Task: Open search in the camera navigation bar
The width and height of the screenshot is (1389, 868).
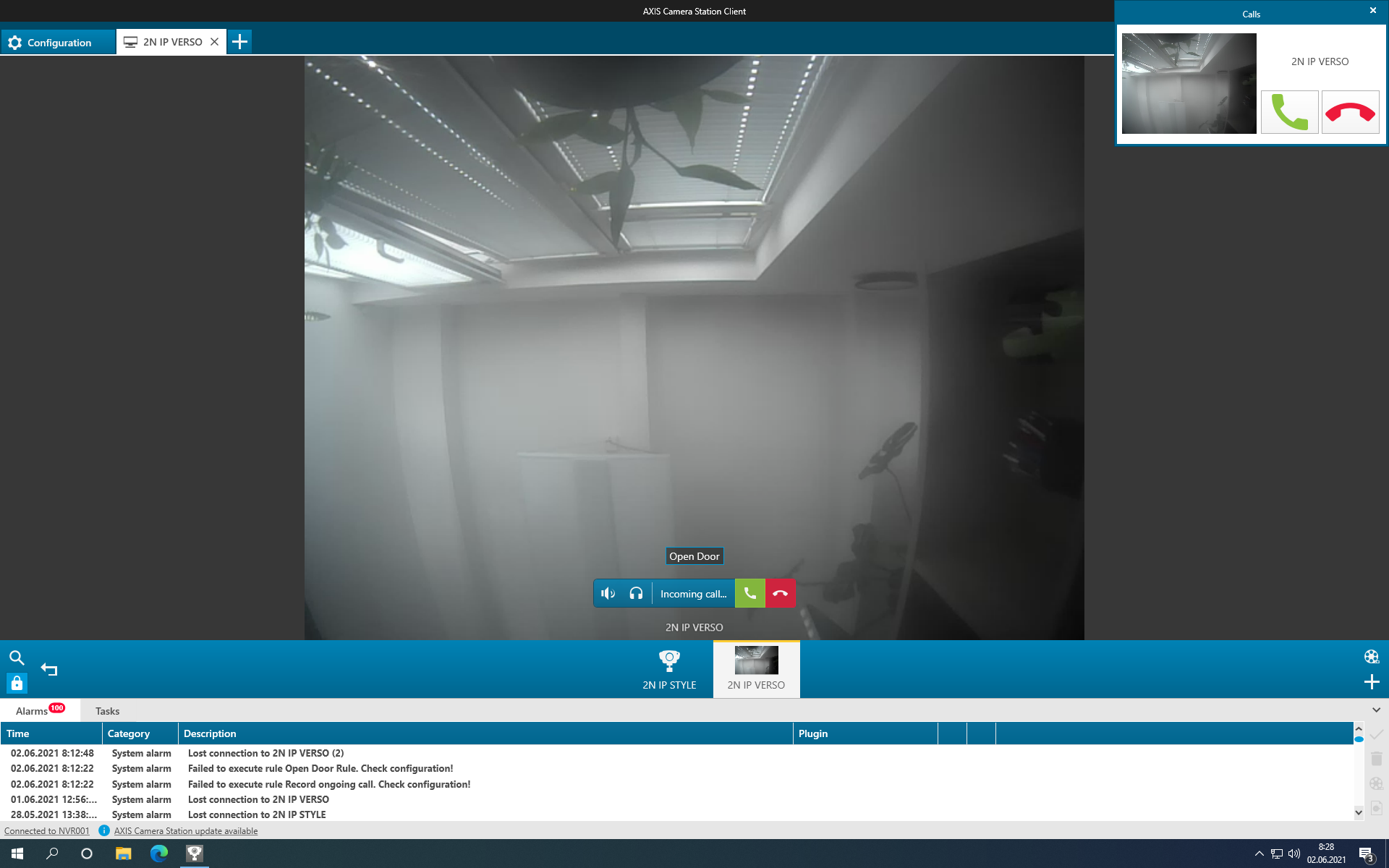Action: click(16, 658)
